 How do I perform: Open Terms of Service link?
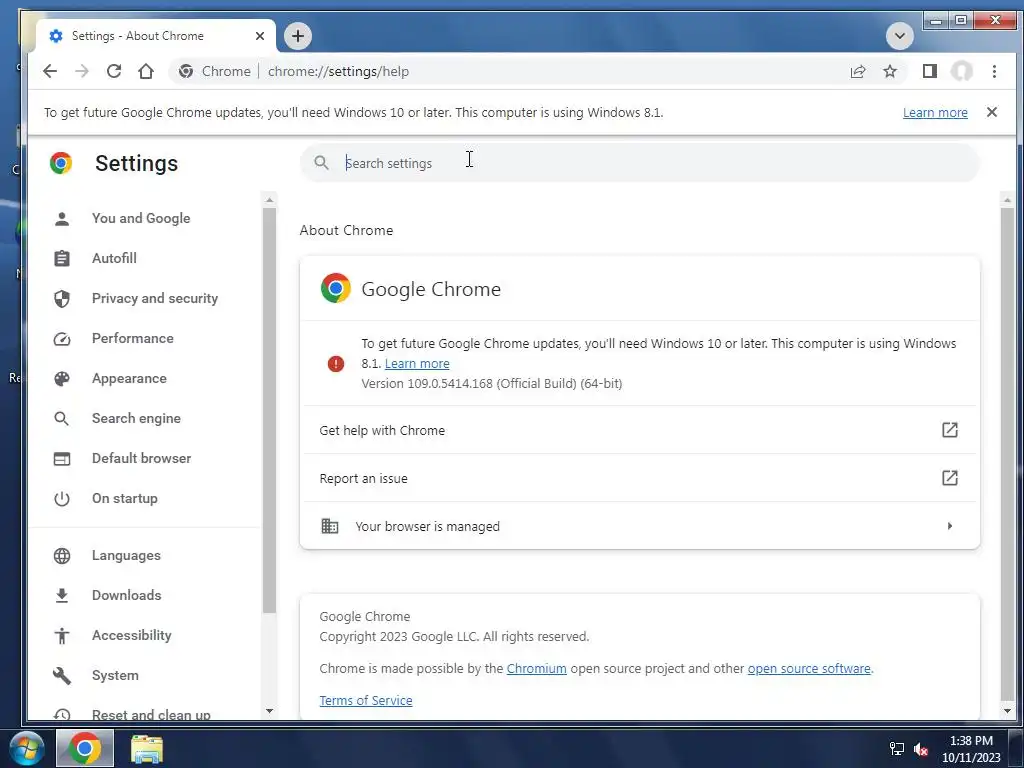coord(366,700)
